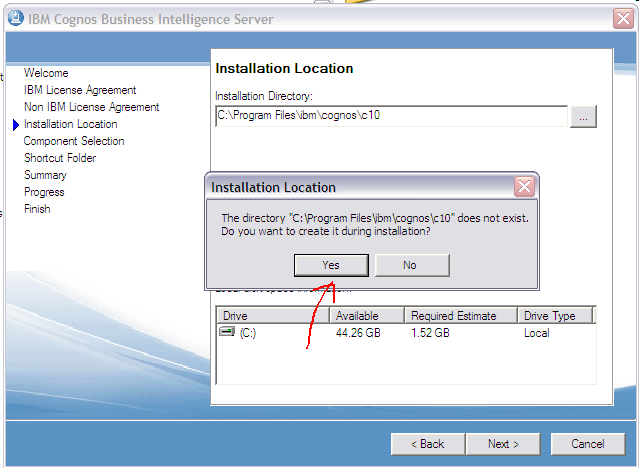Select Finish step in sidebar

coord(37,209)
